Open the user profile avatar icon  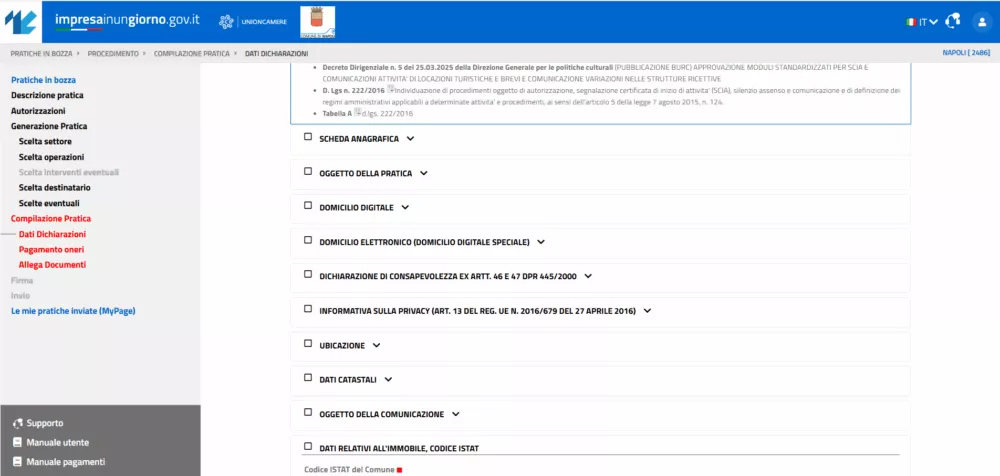982,22
